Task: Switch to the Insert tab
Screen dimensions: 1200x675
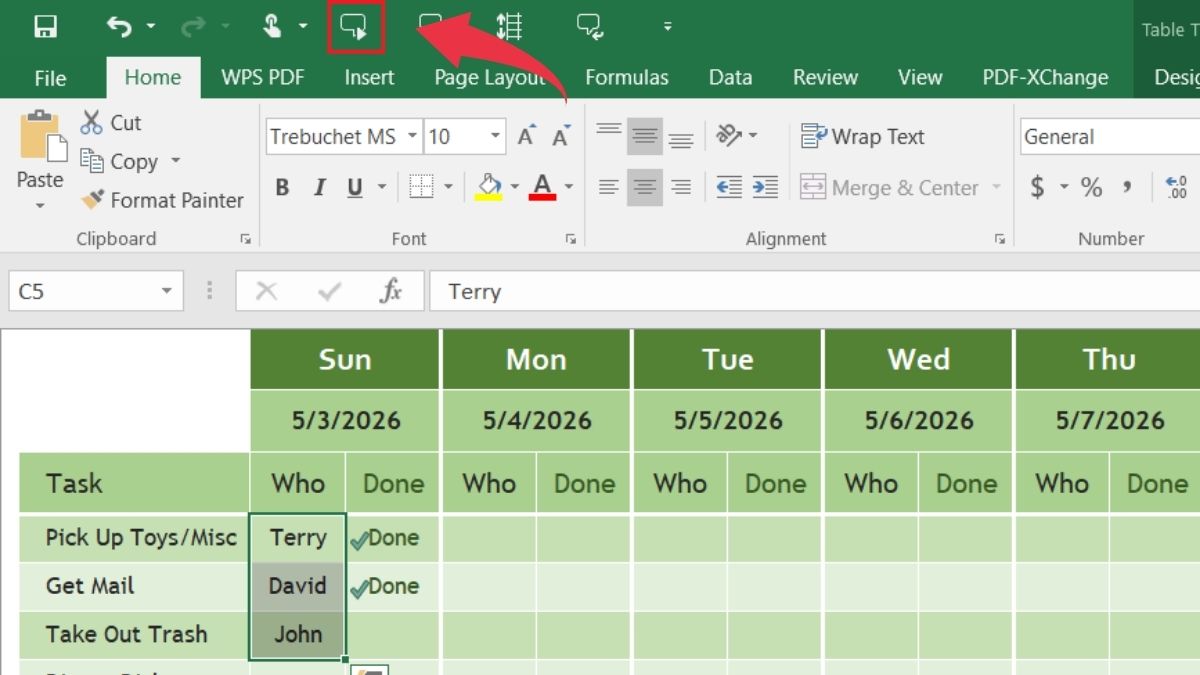Action: click(369, 77)
